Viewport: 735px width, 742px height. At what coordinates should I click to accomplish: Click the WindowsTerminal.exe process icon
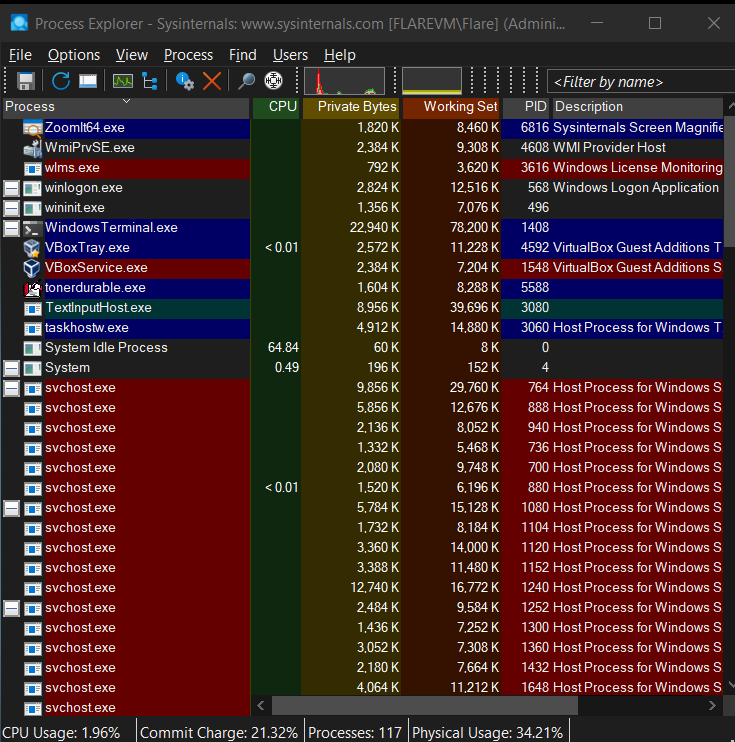(x=33, y=228)
